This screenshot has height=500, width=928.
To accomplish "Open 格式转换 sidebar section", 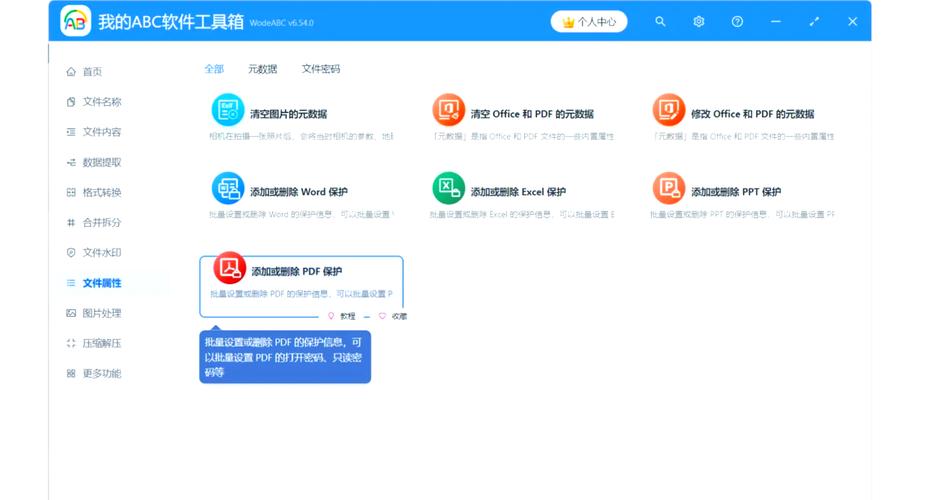I will [x=102, y=192].
